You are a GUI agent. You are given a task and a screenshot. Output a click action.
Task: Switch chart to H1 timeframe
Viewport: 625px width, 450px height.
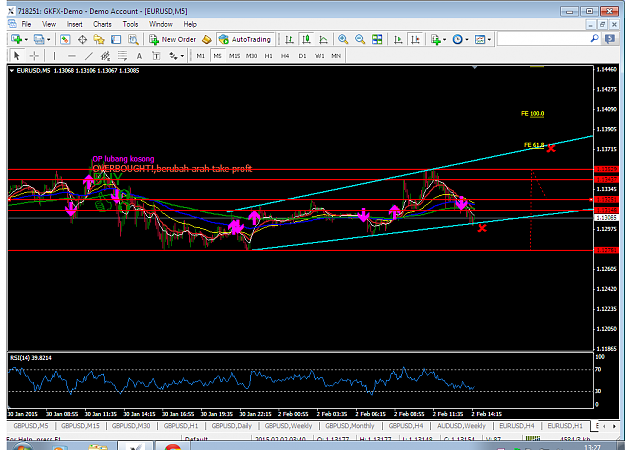269,56
